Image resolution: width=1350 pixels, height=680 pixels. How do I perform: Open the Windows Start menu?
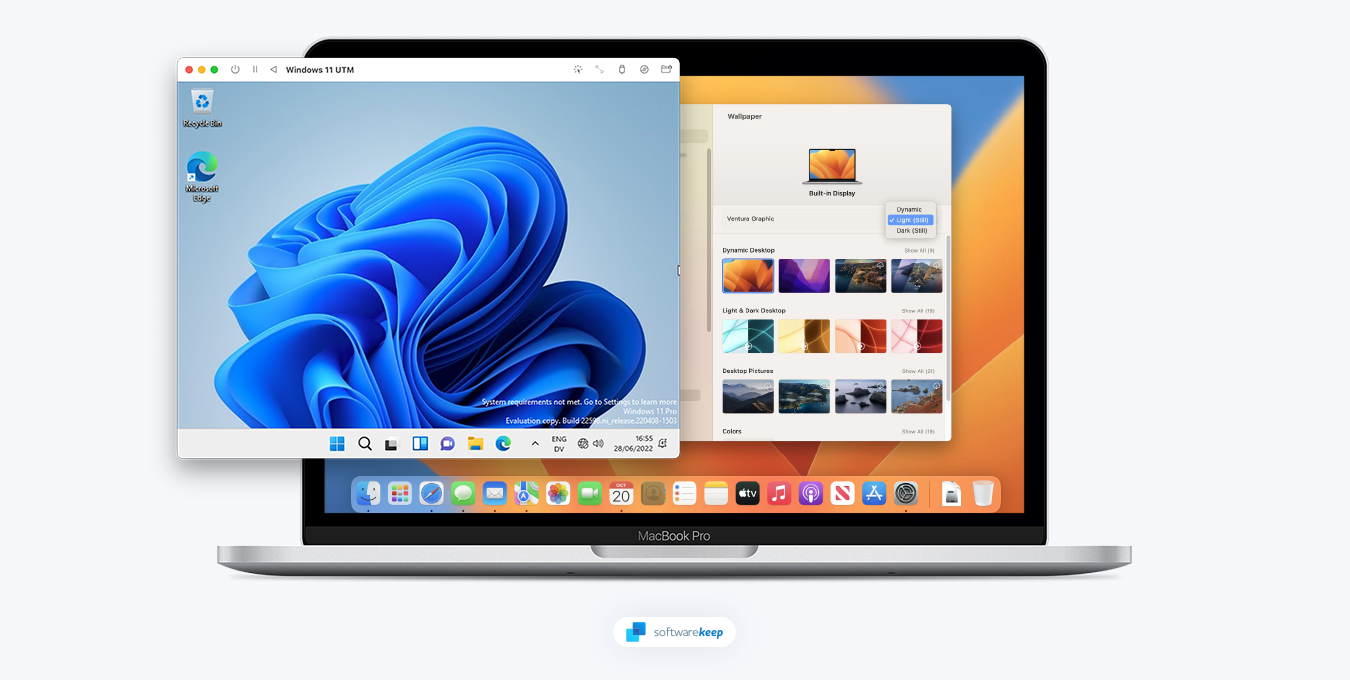337,444
